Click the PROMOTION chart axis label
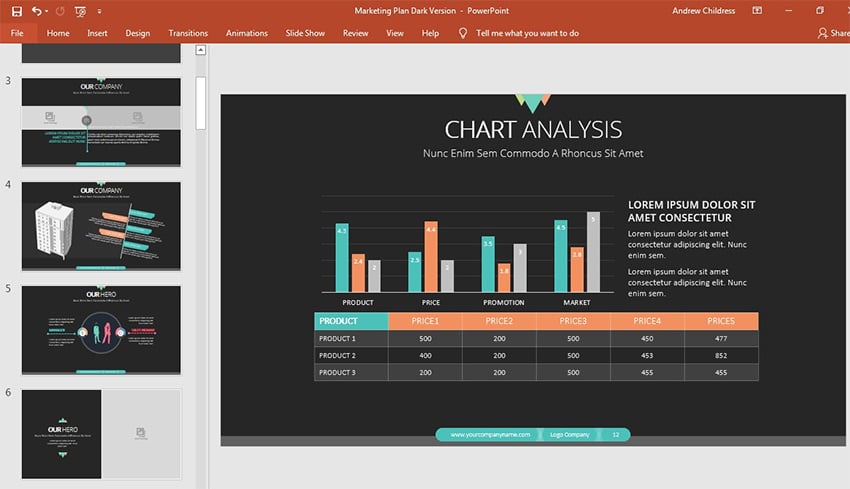The width and height of the screenshot is (850, 489). click(x=504, y=303)
